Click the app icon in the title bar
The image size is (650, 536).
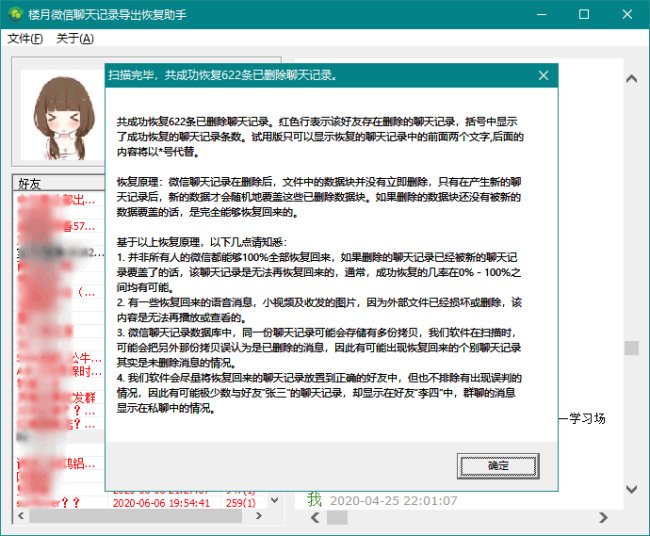click(16, 14)
